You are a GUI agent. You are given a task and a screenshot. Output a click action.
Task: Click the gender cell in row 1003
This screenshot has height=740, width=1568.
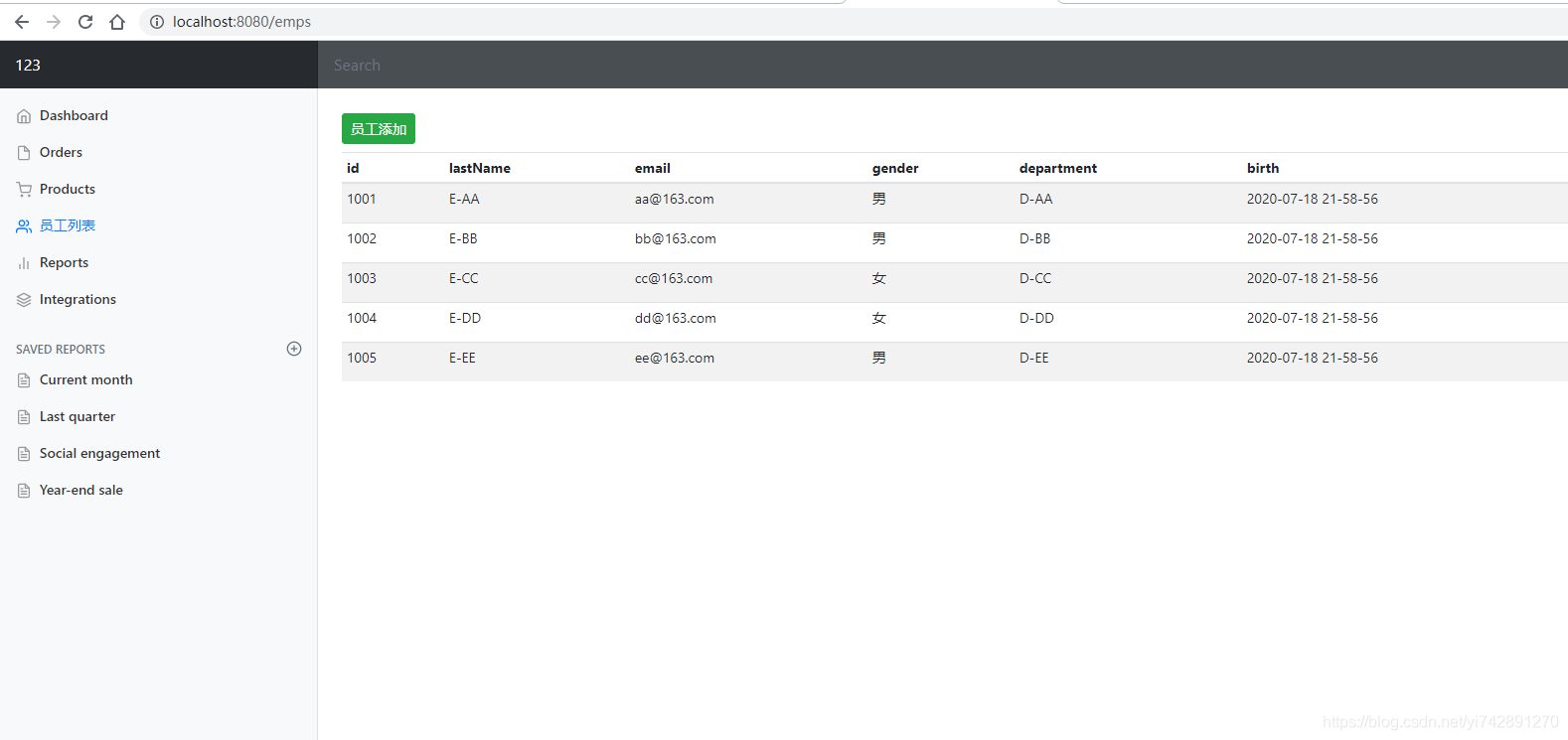(879, 278)
